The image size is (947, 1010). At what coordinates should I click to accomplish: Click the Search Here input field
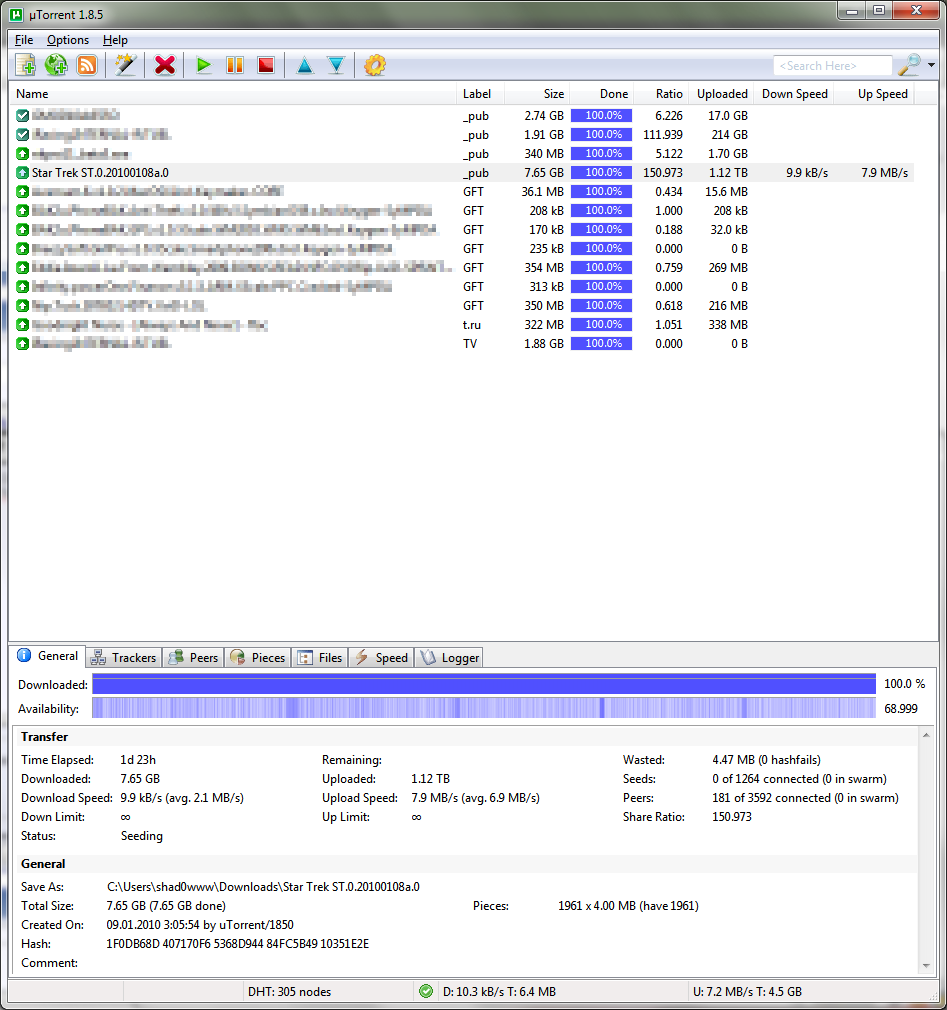tap(832, 66)
